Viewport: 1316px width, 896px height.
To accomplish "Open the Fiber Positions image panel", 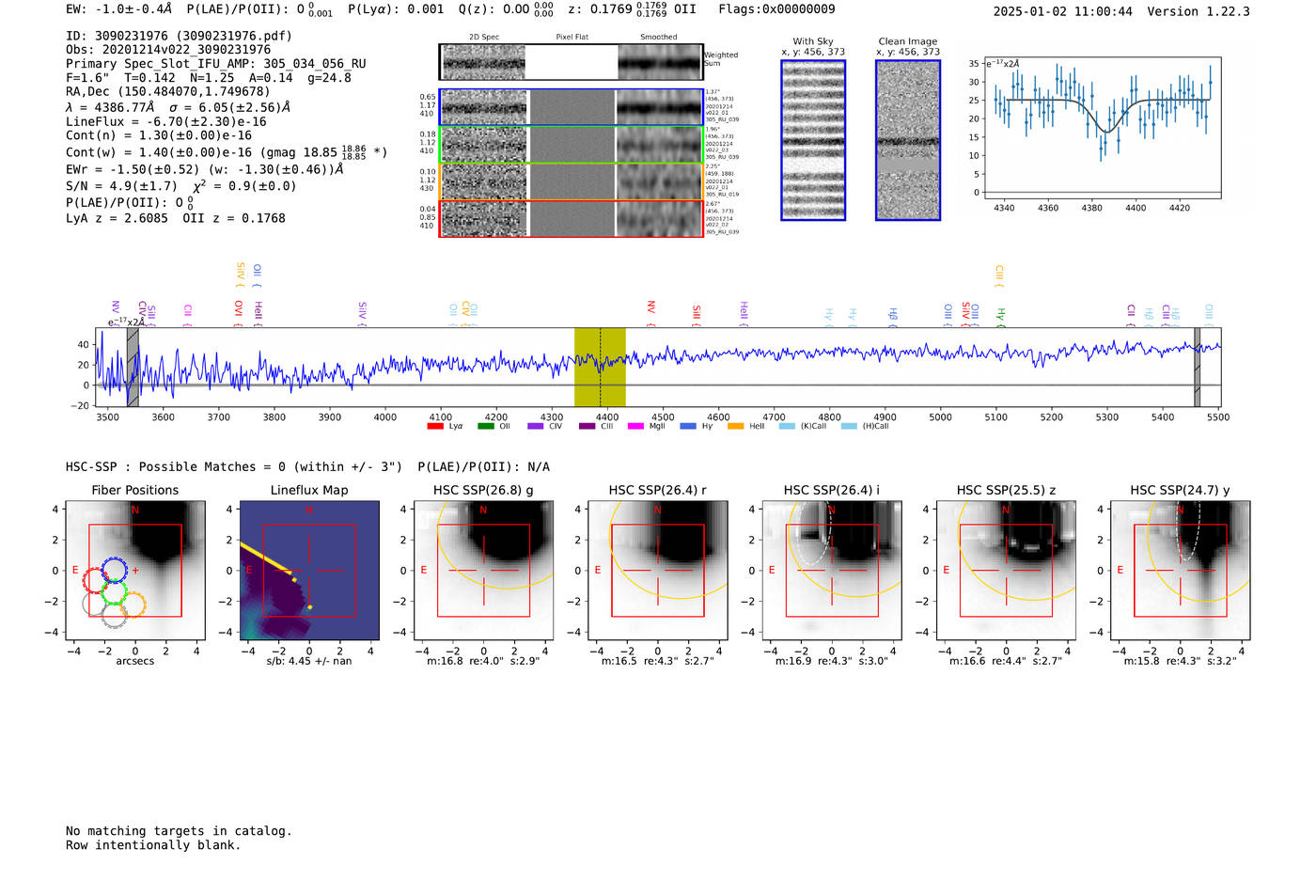I will point(134,571).
